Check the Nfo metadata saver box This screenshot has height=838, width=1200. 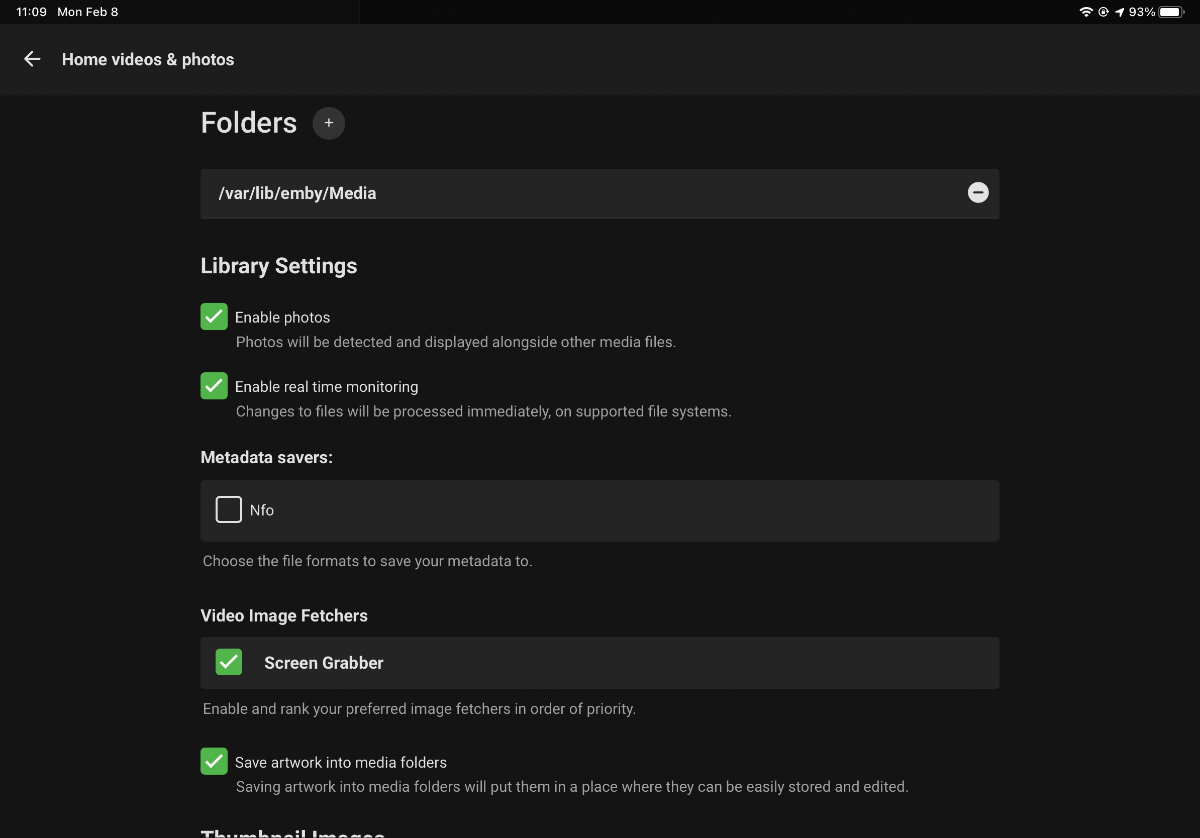click(229, 510)
